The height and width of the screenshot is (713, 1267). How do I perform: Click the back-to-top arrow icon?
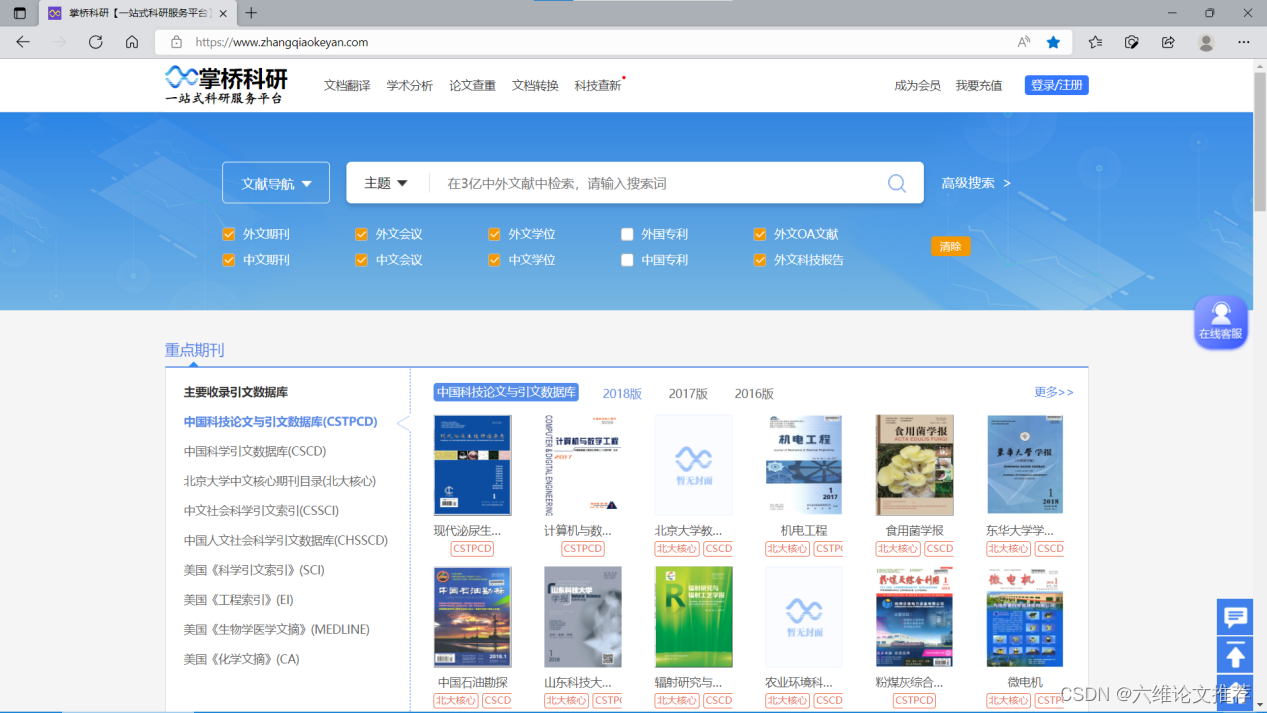click(1235, 655)
